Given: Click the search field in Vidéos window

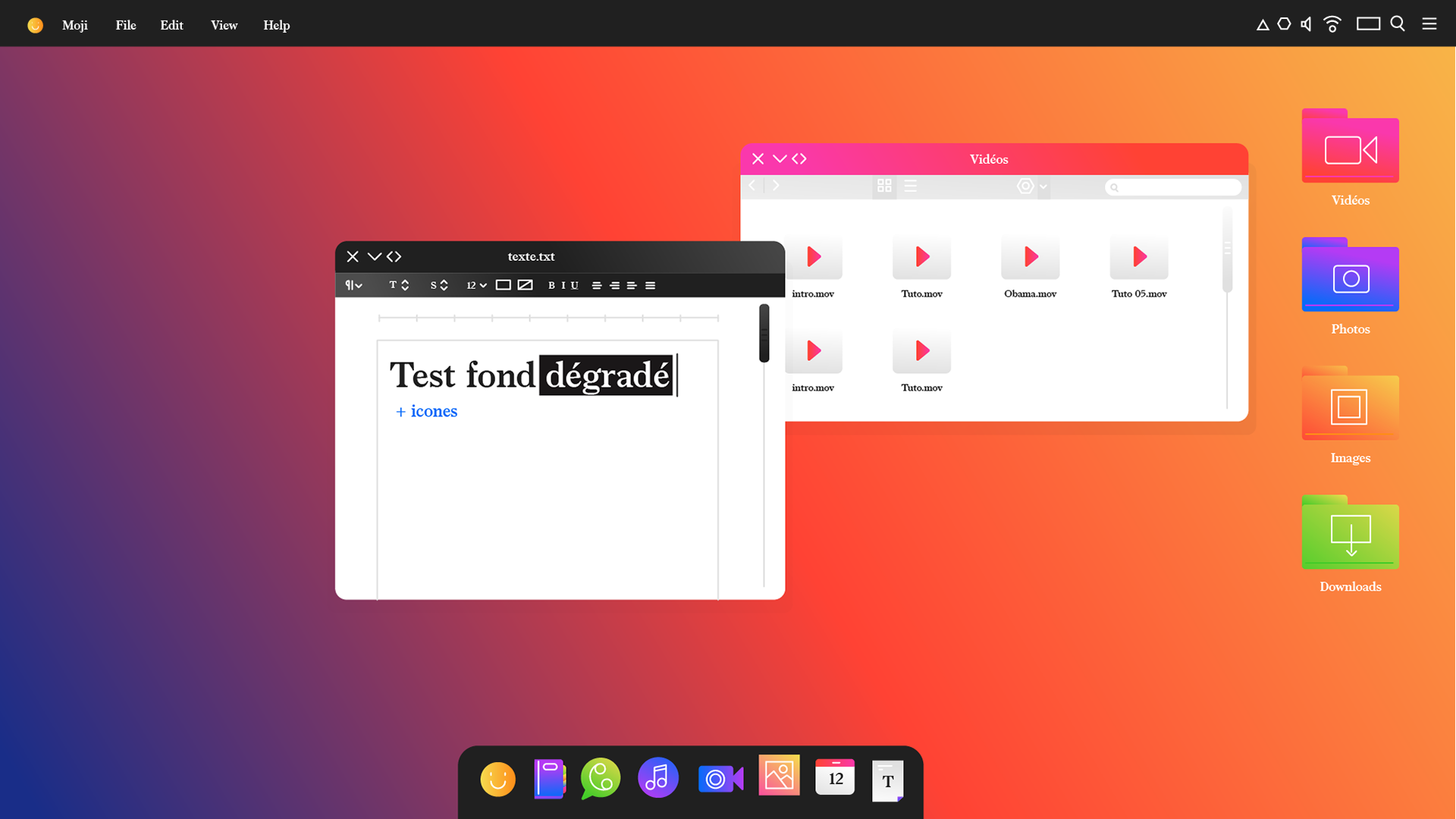Looking at the screenshot, I should coord(1173,187).
